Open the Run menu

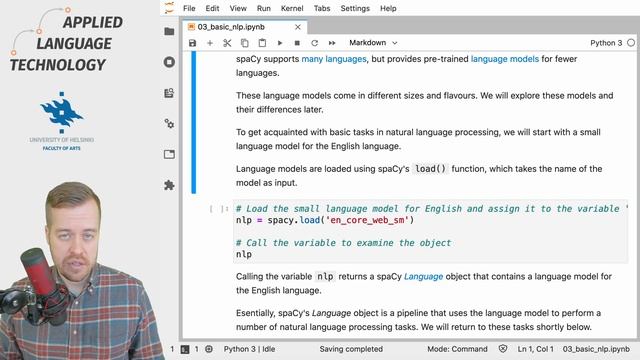tap(264, 8)
